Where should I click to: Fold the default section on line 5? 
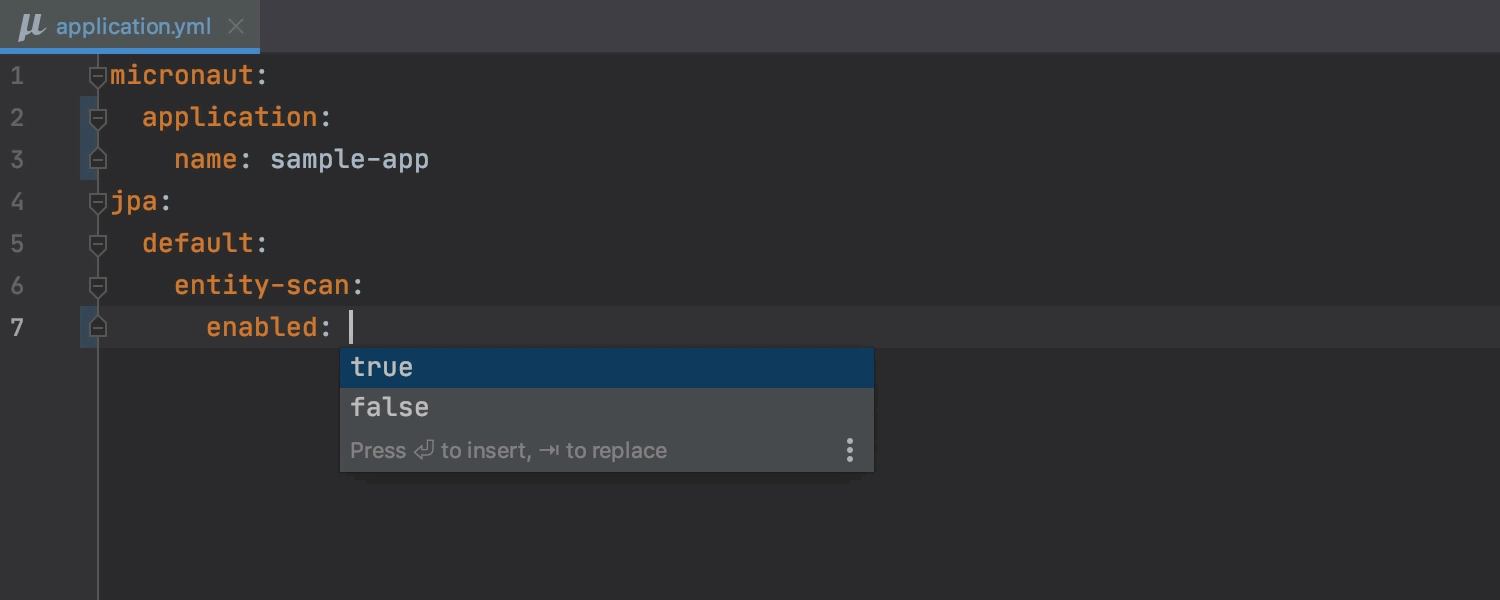tap(97, 245)
